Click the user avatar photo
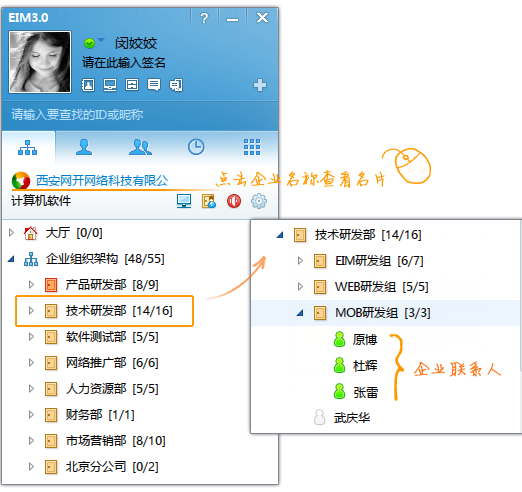This screenshot has width=522, height=492. [x=40, y=62]
